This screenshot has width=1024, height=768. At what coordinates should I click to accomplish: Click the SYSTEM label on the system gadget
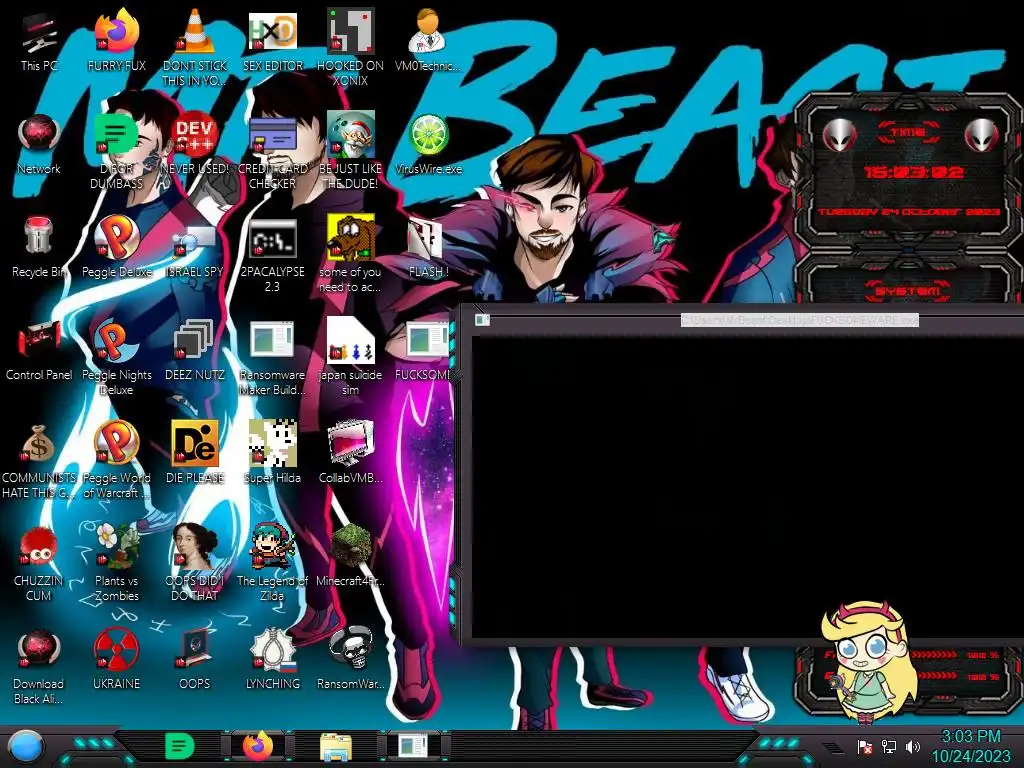tap(908, 291)
